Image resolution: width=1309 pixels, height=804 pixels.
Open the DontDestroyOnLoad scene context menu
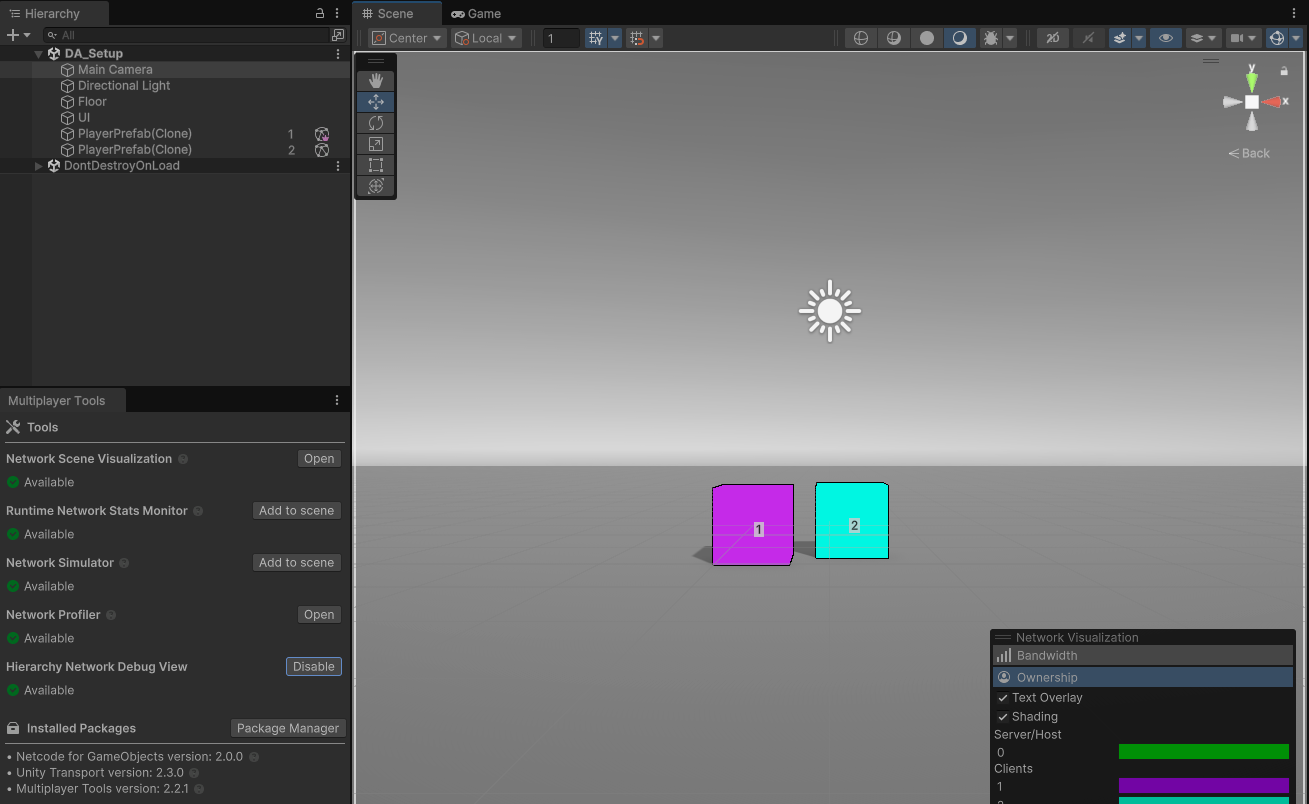click(x=338, y=166)
